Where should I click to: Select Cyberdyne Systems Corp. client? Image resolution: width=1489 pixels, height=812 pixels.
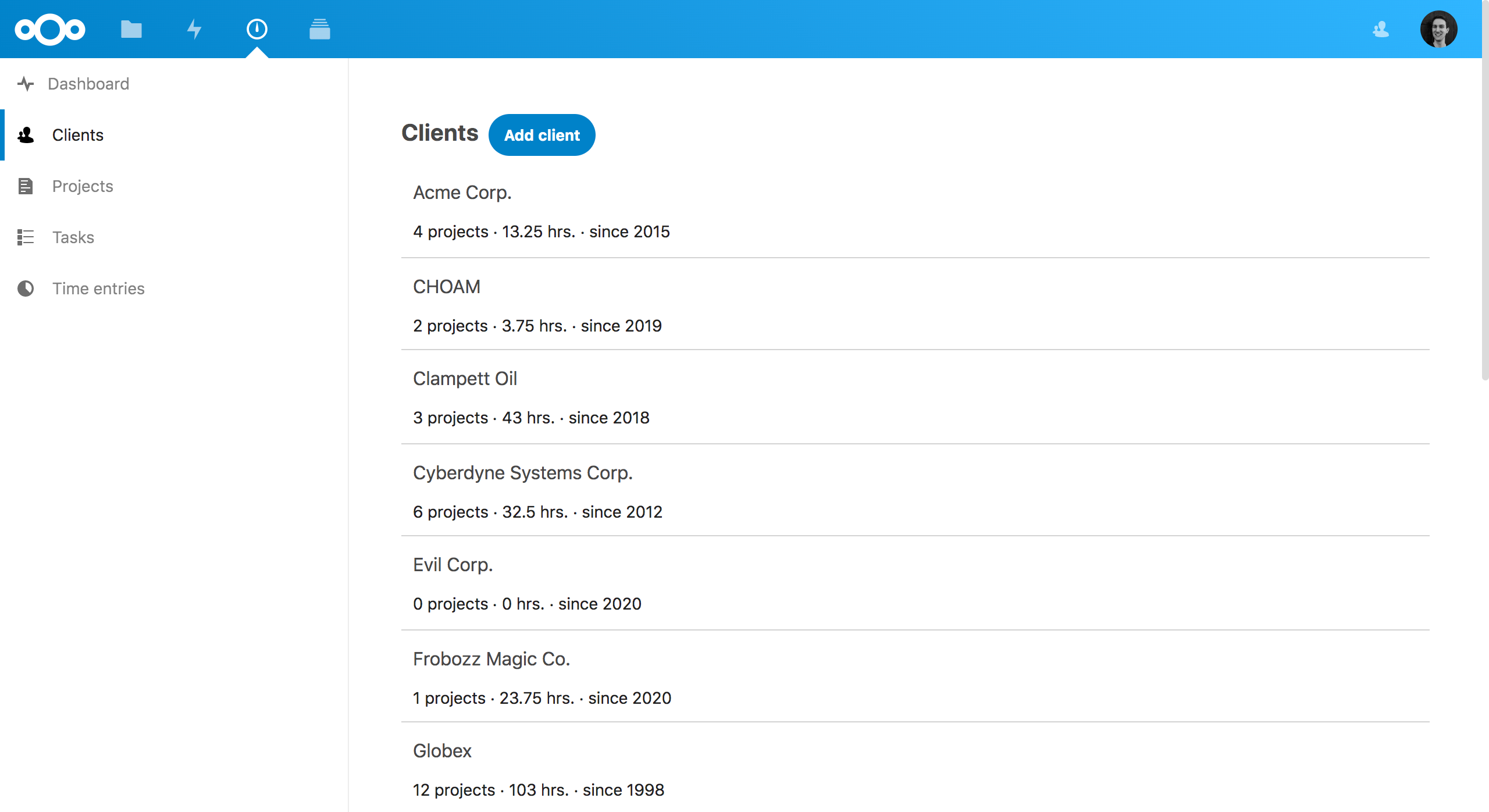click(x=522, y=473)
